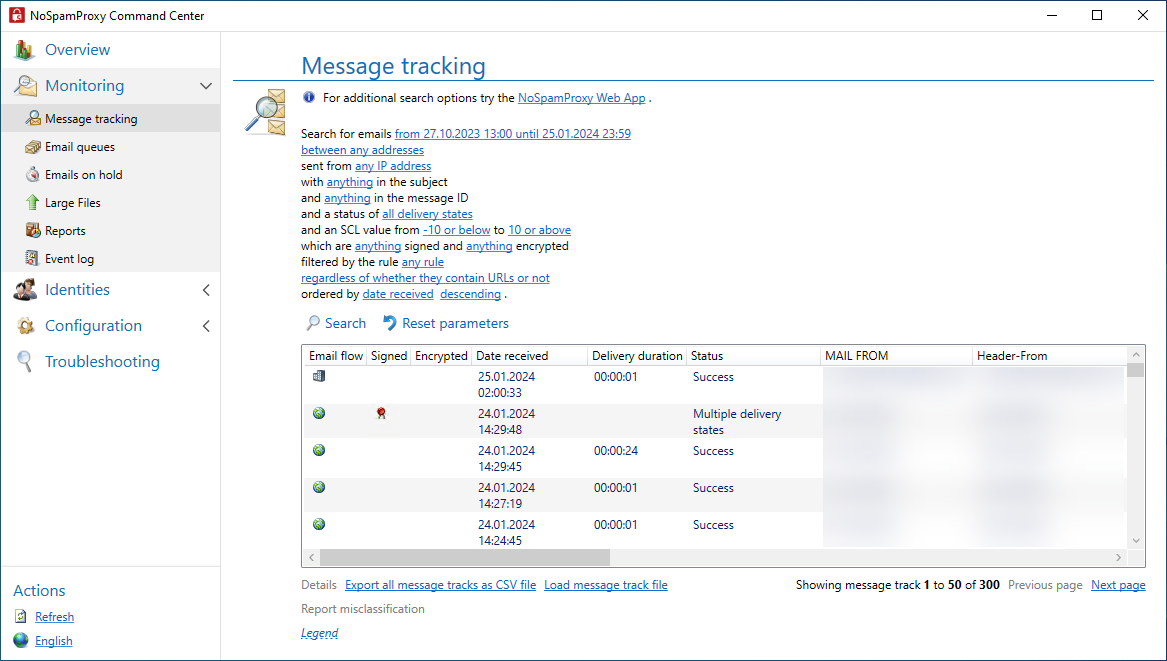Open Large Files in the sidebar

click(111, 202)
